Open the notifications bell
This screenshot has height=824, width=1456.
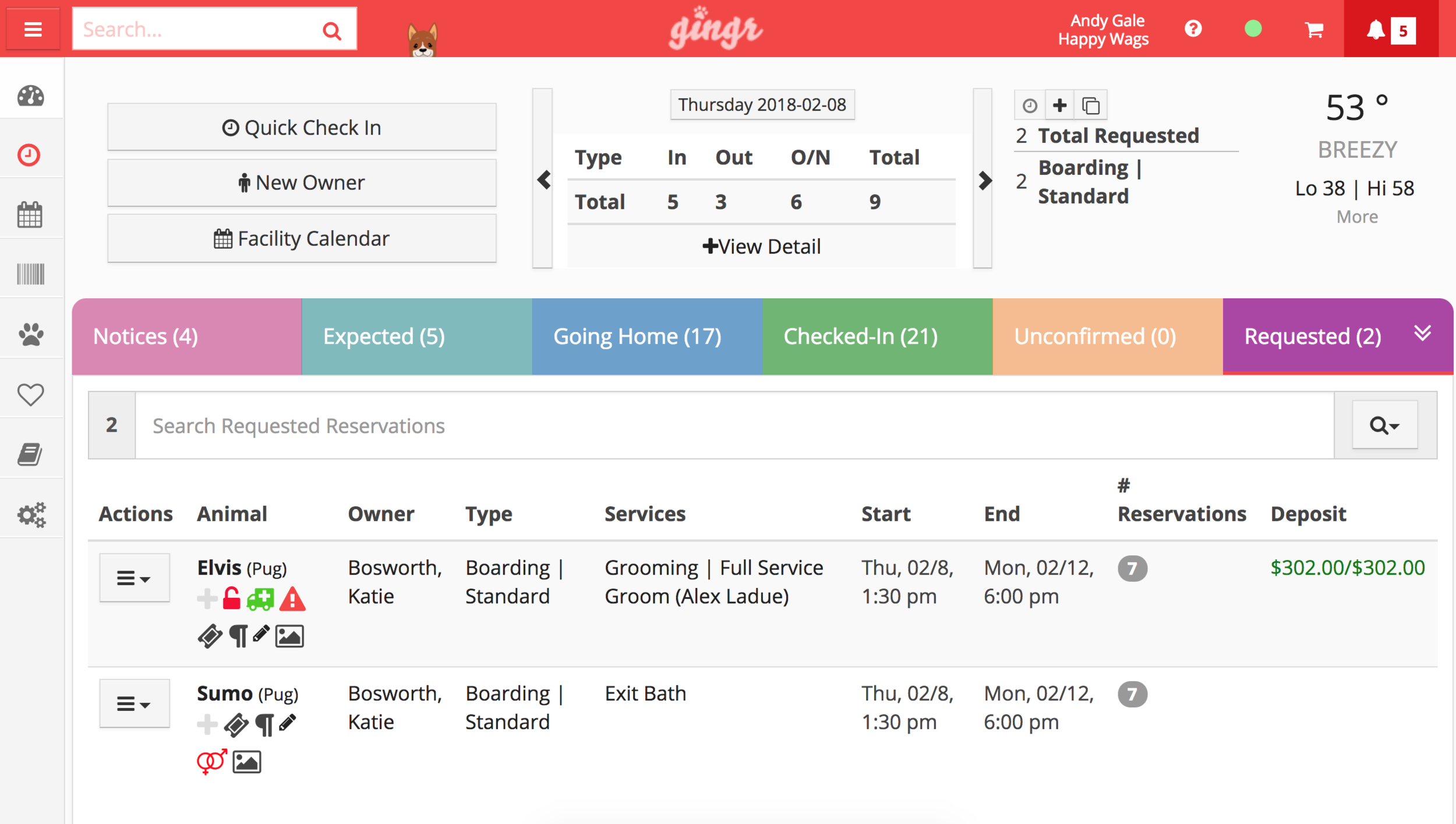pyautogui.click(x=1375, y=30)
